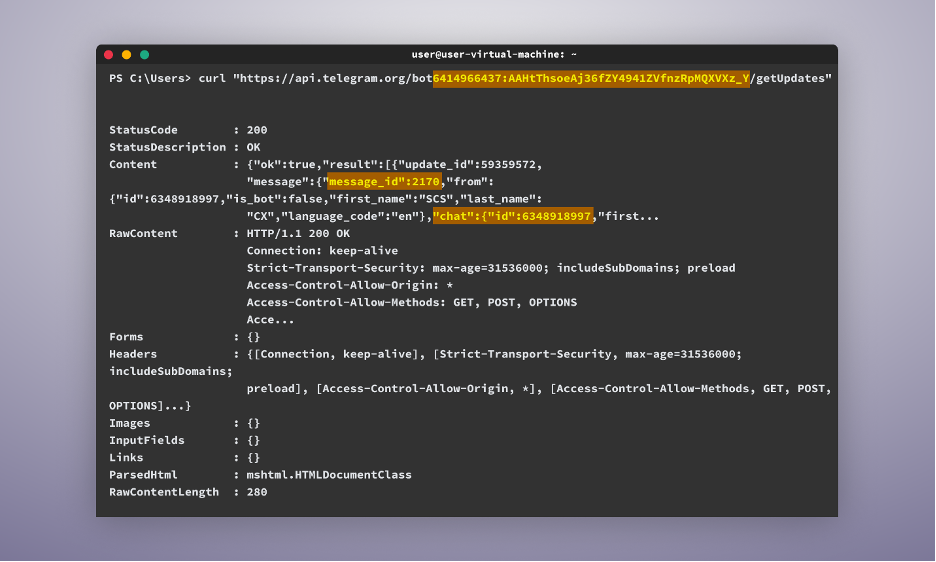
Task: Click the HTTP/1.1 200 OK line
Action: (298, 234)
